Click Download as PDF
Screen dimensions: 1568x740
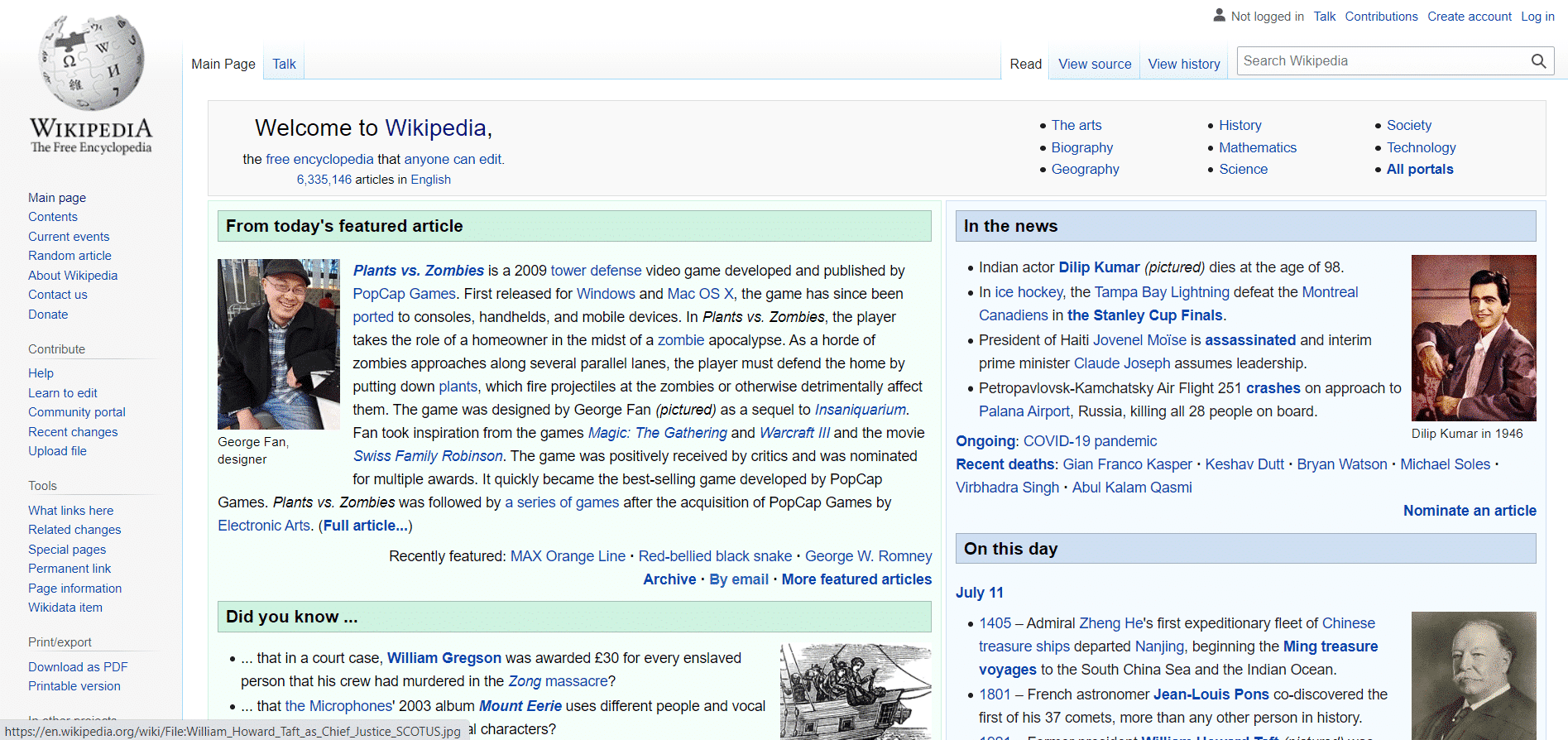[x=78, y=667]
